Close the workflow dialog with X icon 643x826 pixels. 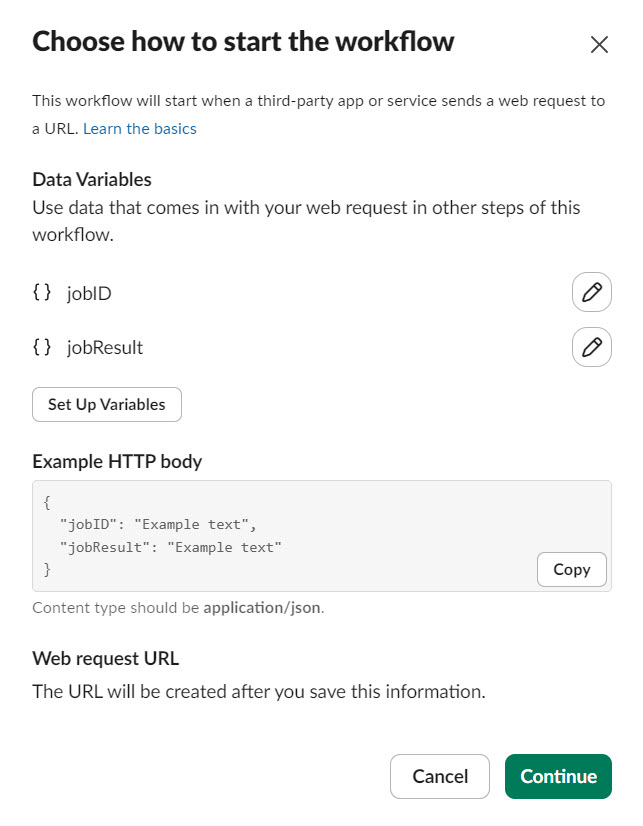click(x=599, y=45)
